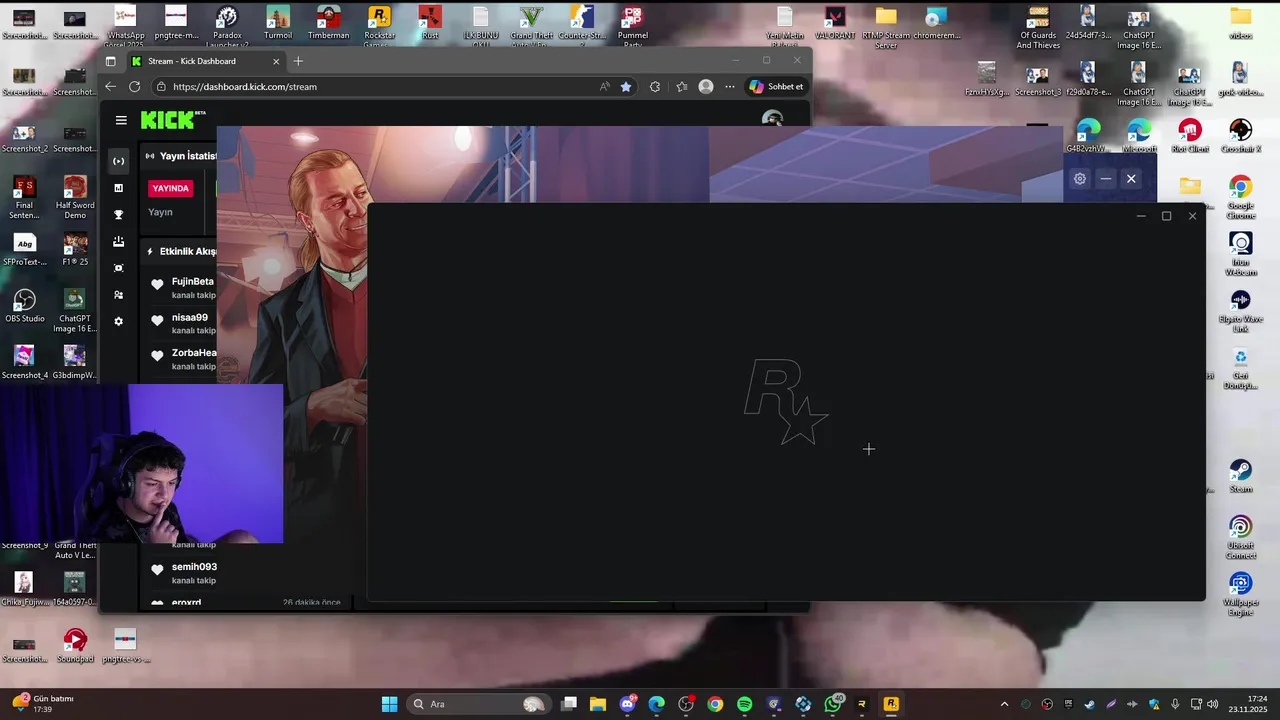Image resolution: width=1280 pixels, height=720 pixels.
Task: Open WhatsApp from the taskbar
Action: [x=833, y=704]
